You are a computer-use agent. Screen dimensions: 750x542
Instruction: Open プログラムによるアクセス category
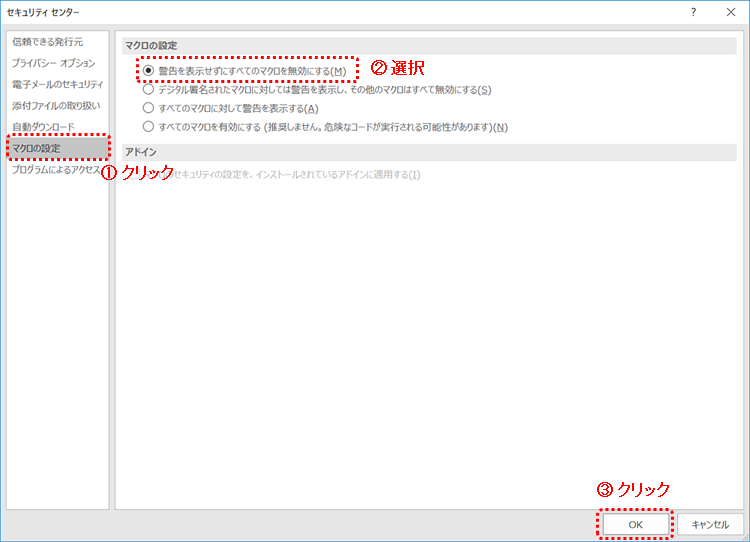[55, 170]
